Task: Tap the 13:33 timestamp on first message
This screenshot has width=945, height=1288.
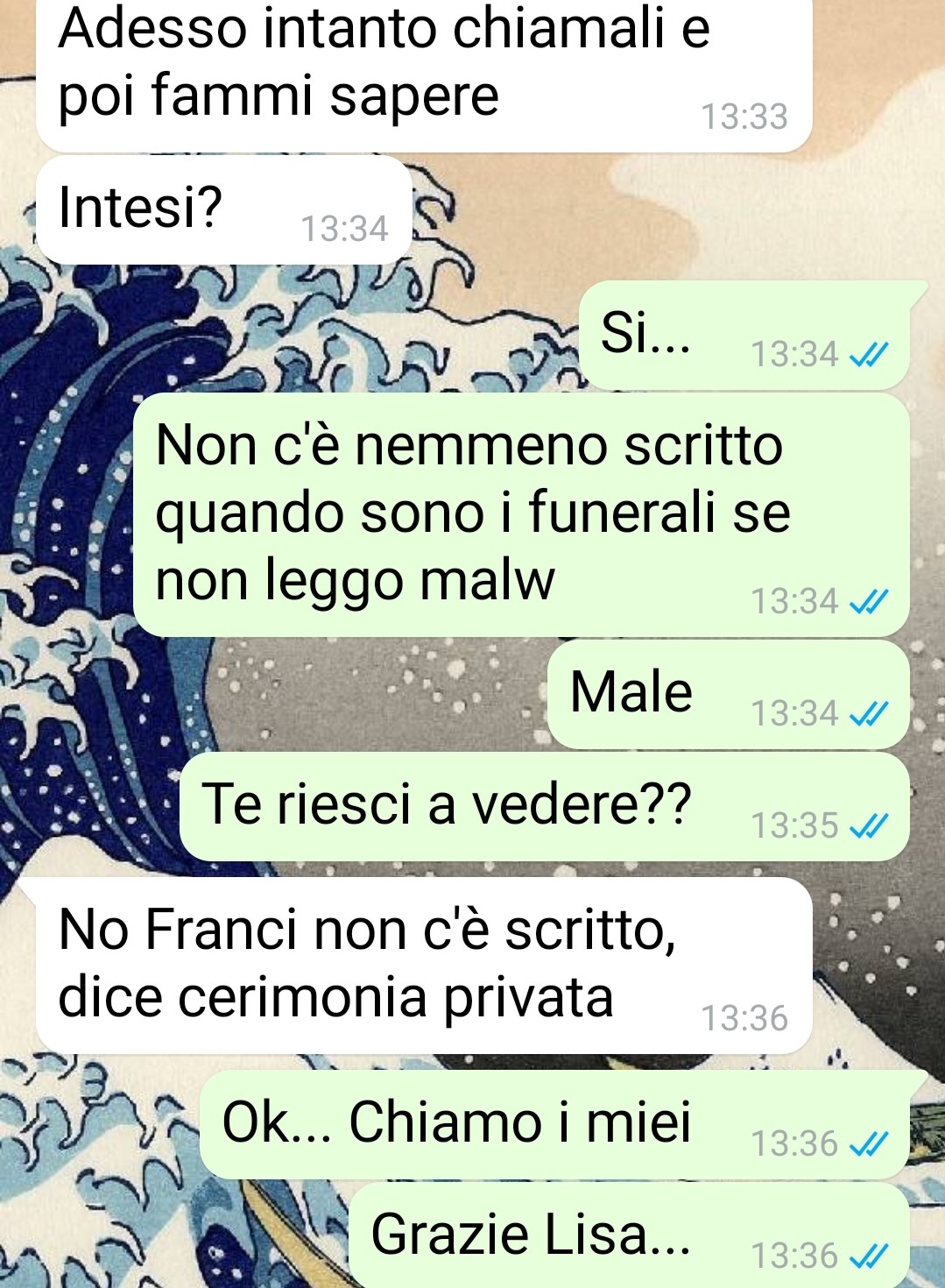Action: (x=744, y=117)
